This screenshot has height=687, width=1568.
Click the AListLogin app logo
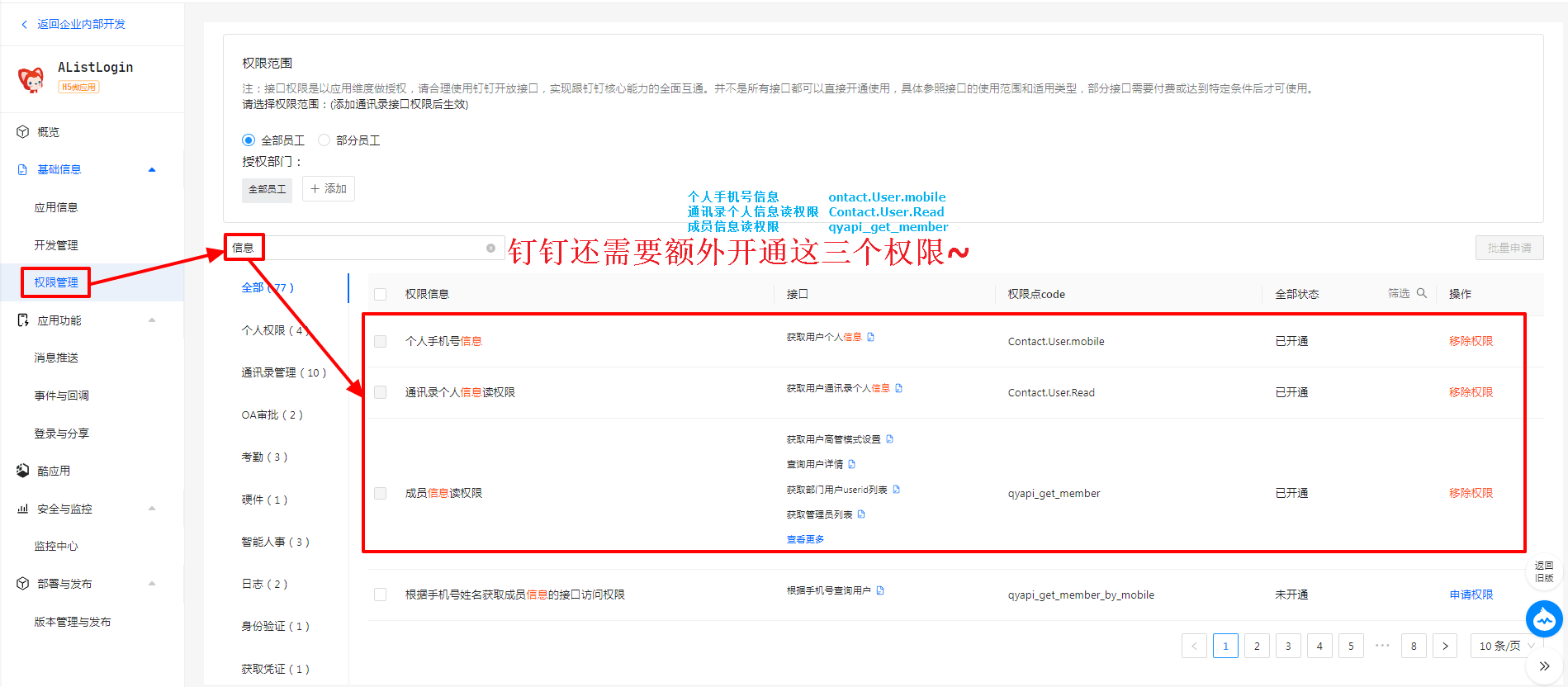point(31,79)
